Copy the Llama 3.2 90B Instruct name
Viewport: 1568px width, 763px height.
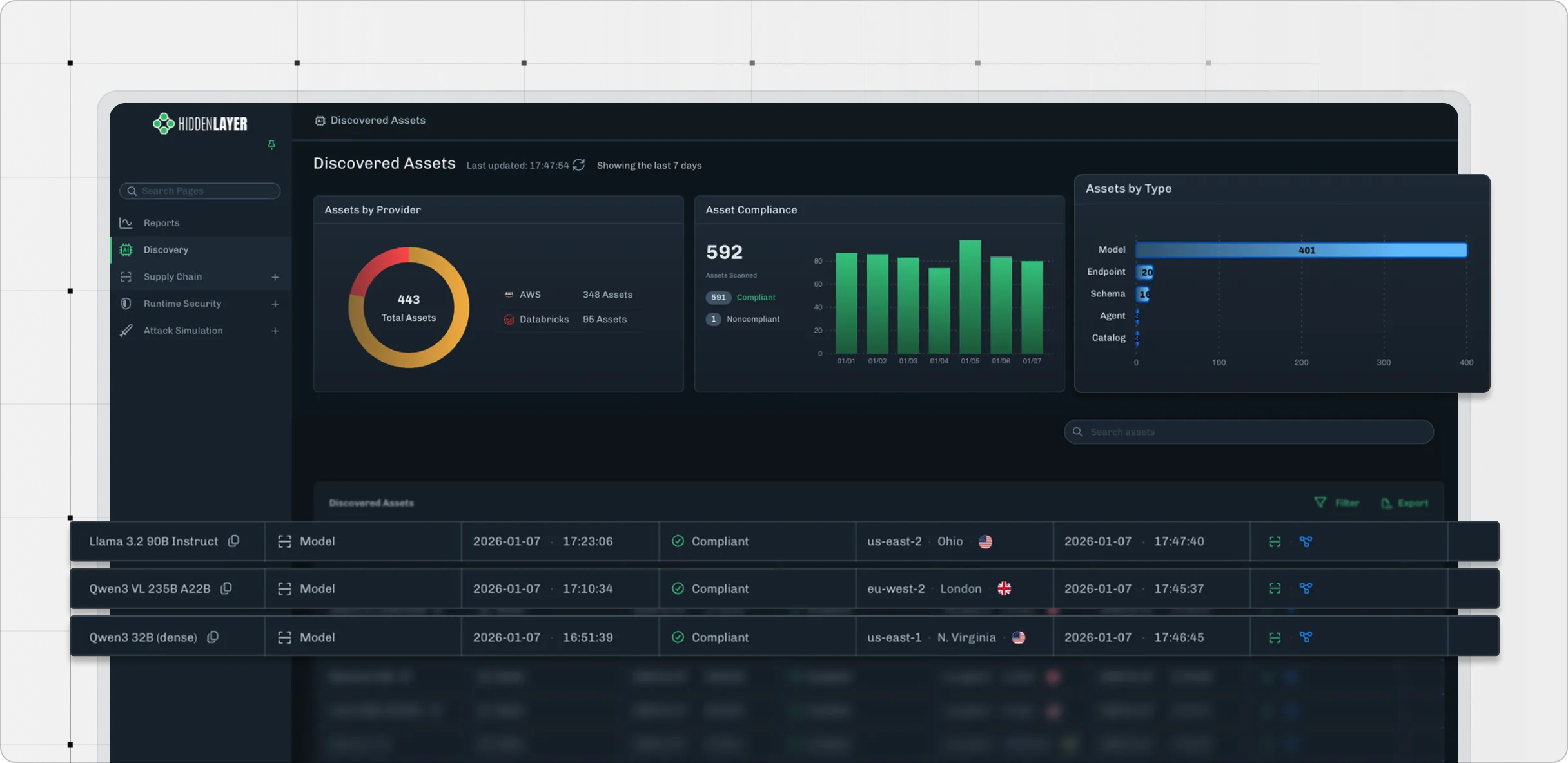[x=233, y=541]
